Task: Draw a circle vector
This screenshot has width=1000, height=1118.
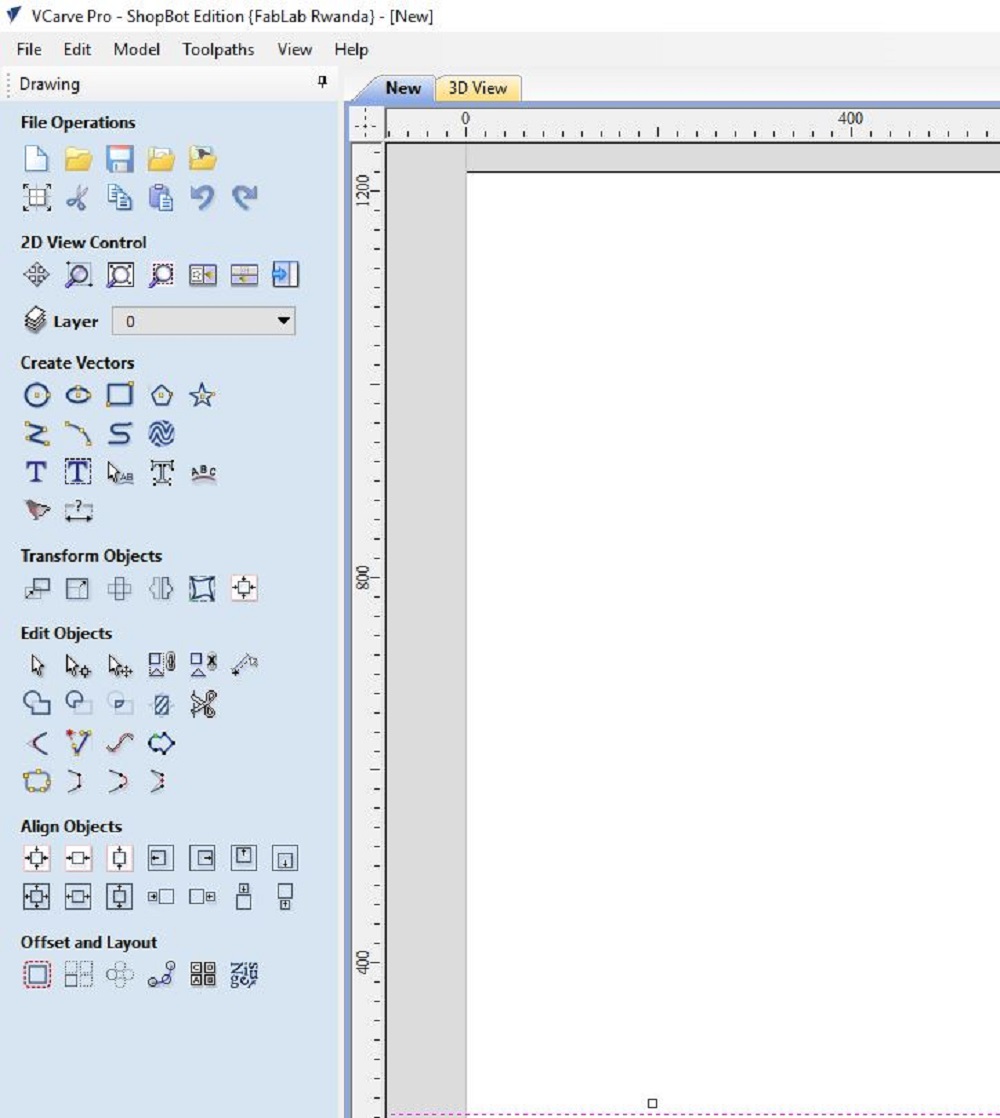Action: pos(36,395)
